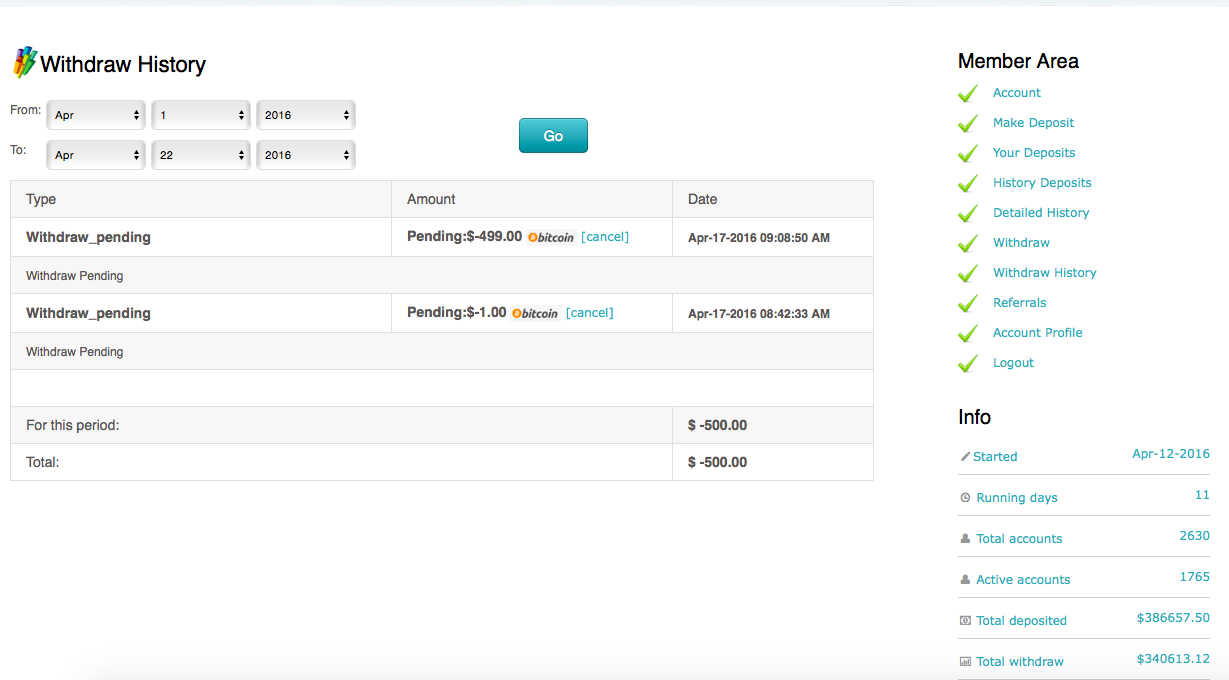Open the Your Deposits link
The width and height of the screenshot is (1229, 680).
tap(1033, 153)
